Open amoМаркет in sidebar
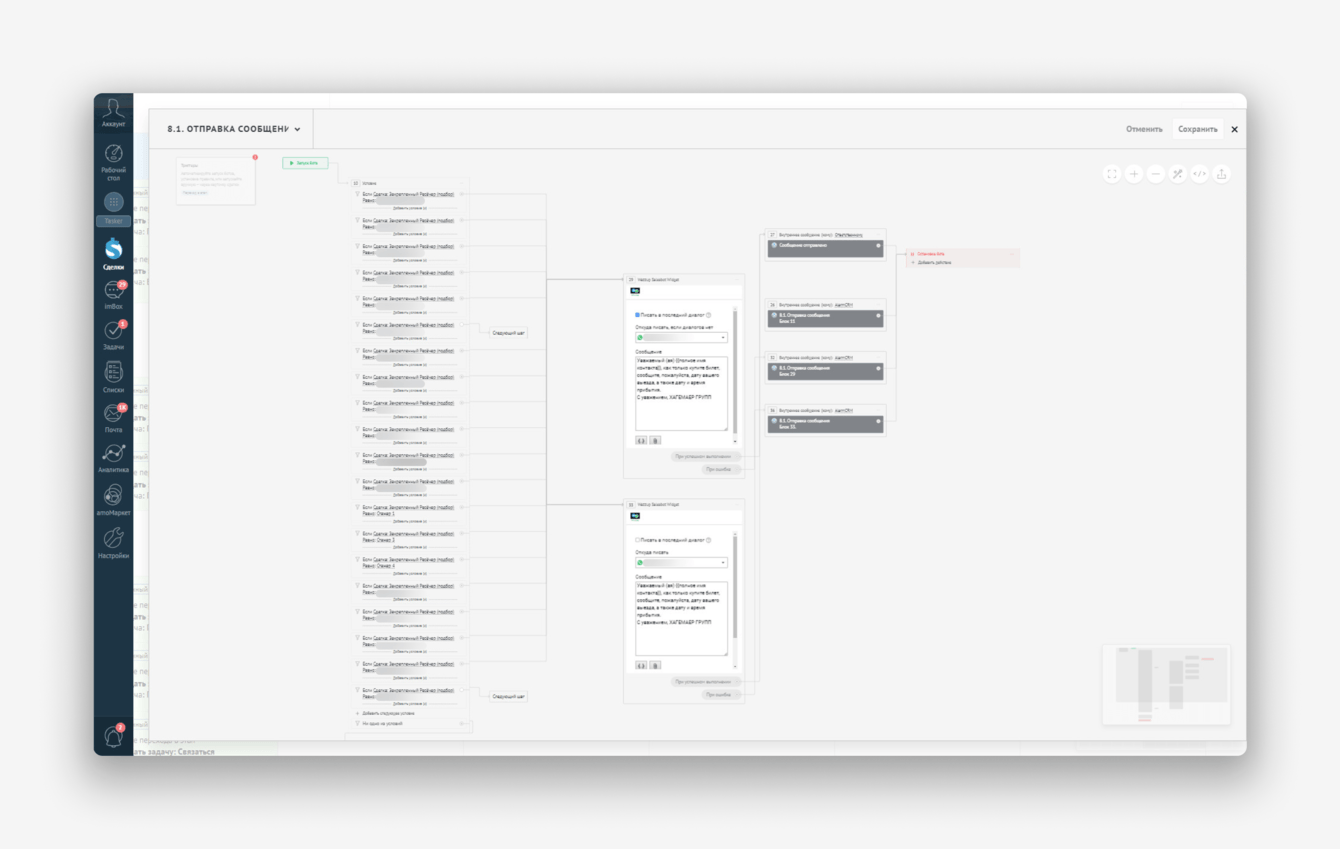Image resolution: width=1340 pixels, height=849 pixels. pyautogui.click(x=113, y=500)
